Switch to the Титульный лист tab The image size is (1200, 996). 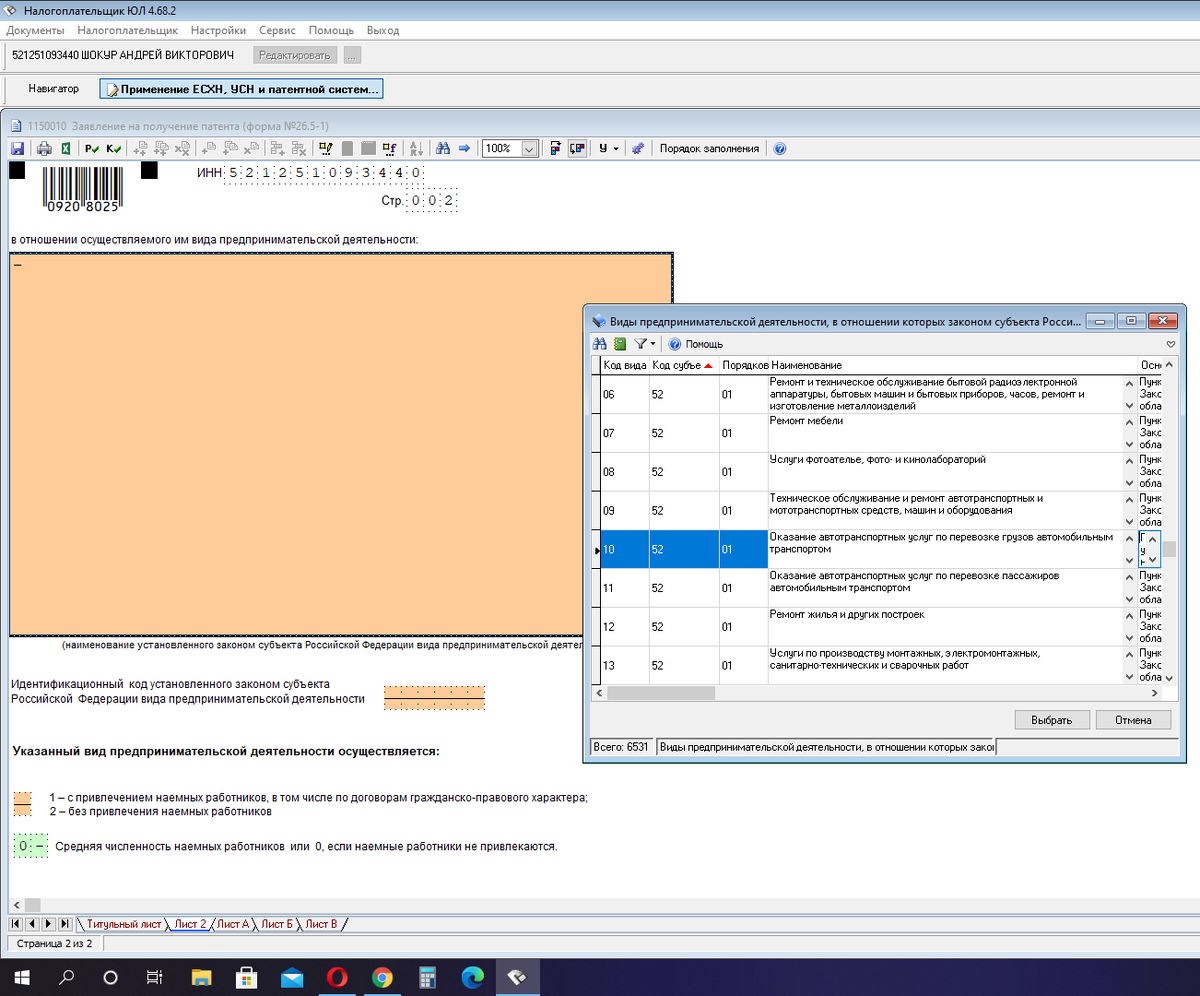click(x=123, y=924)
